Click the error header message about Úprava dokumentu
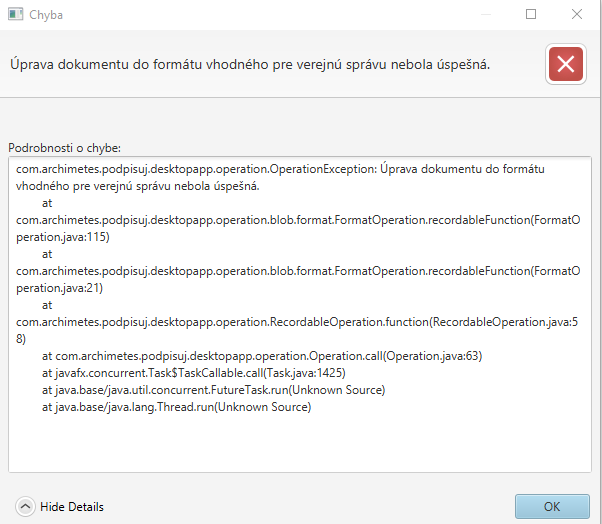Screen dimensions: 602x524 pos(250,64)
